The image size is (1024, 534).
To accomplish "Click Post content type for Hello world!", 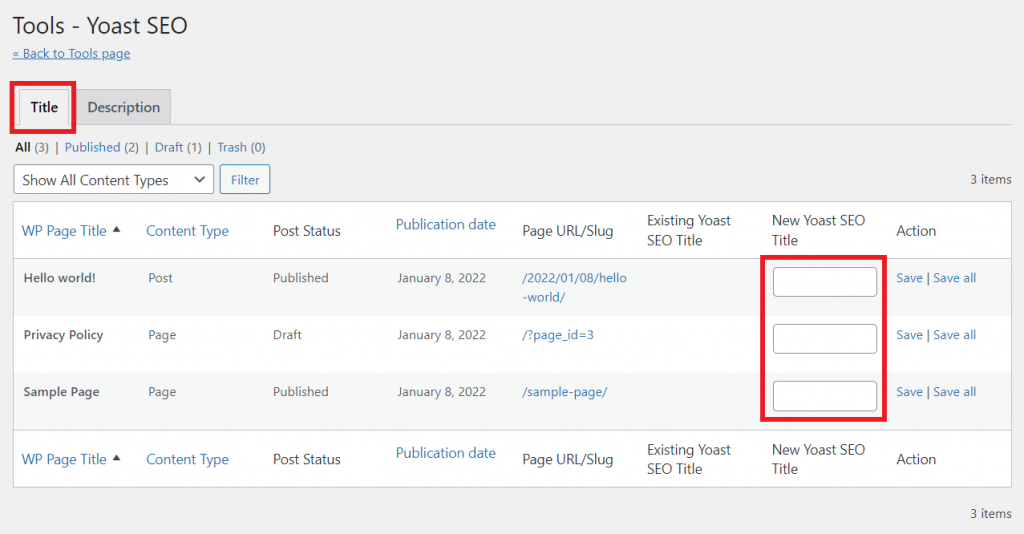I will tap(160, 278).
